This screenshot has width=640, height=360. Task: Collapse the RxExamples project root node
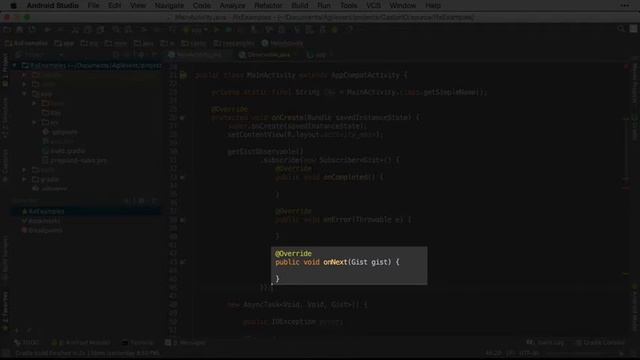[15, 65]
